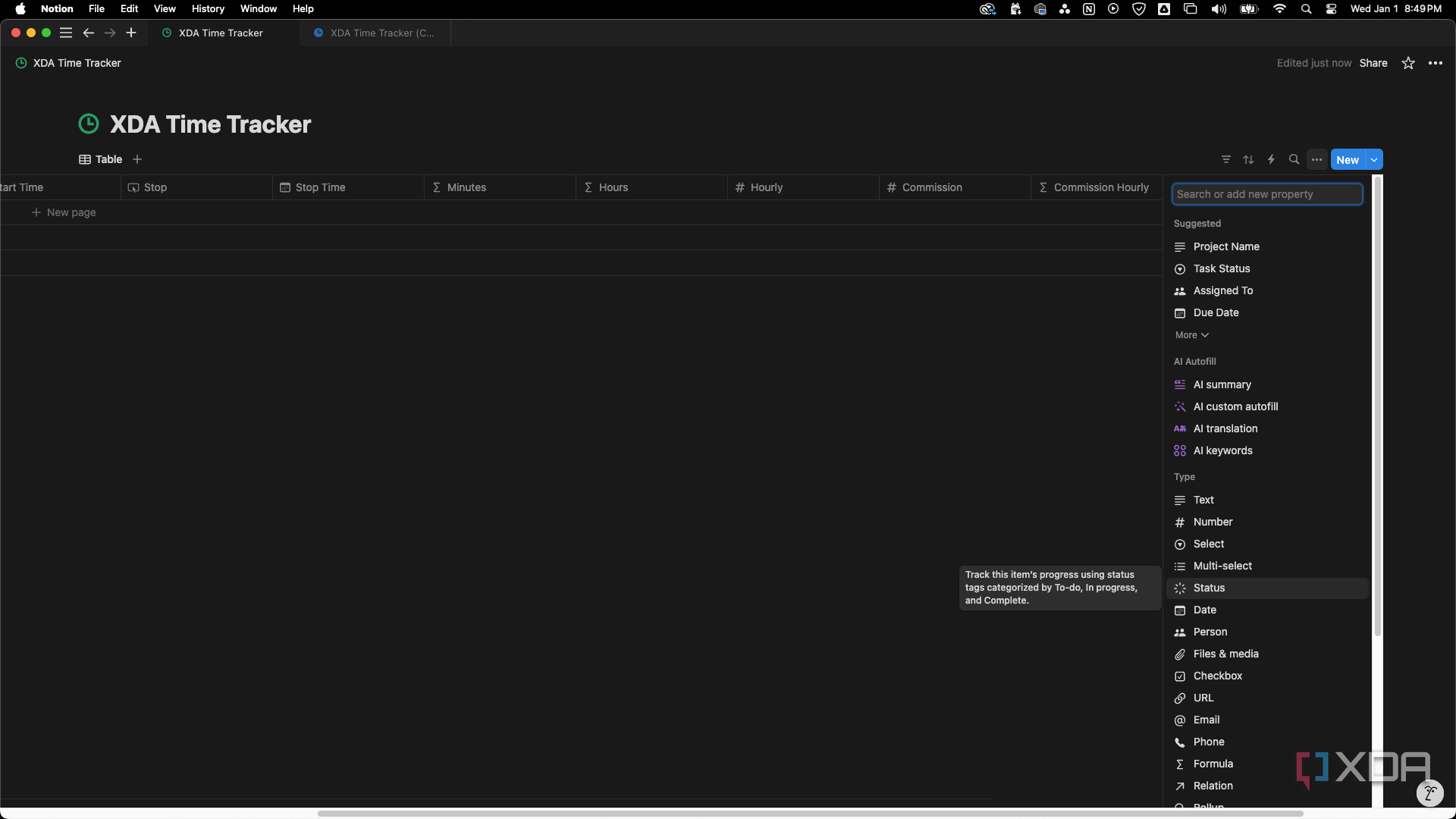Choose the Email property type
The image size is (1456, 819).
1267,720
